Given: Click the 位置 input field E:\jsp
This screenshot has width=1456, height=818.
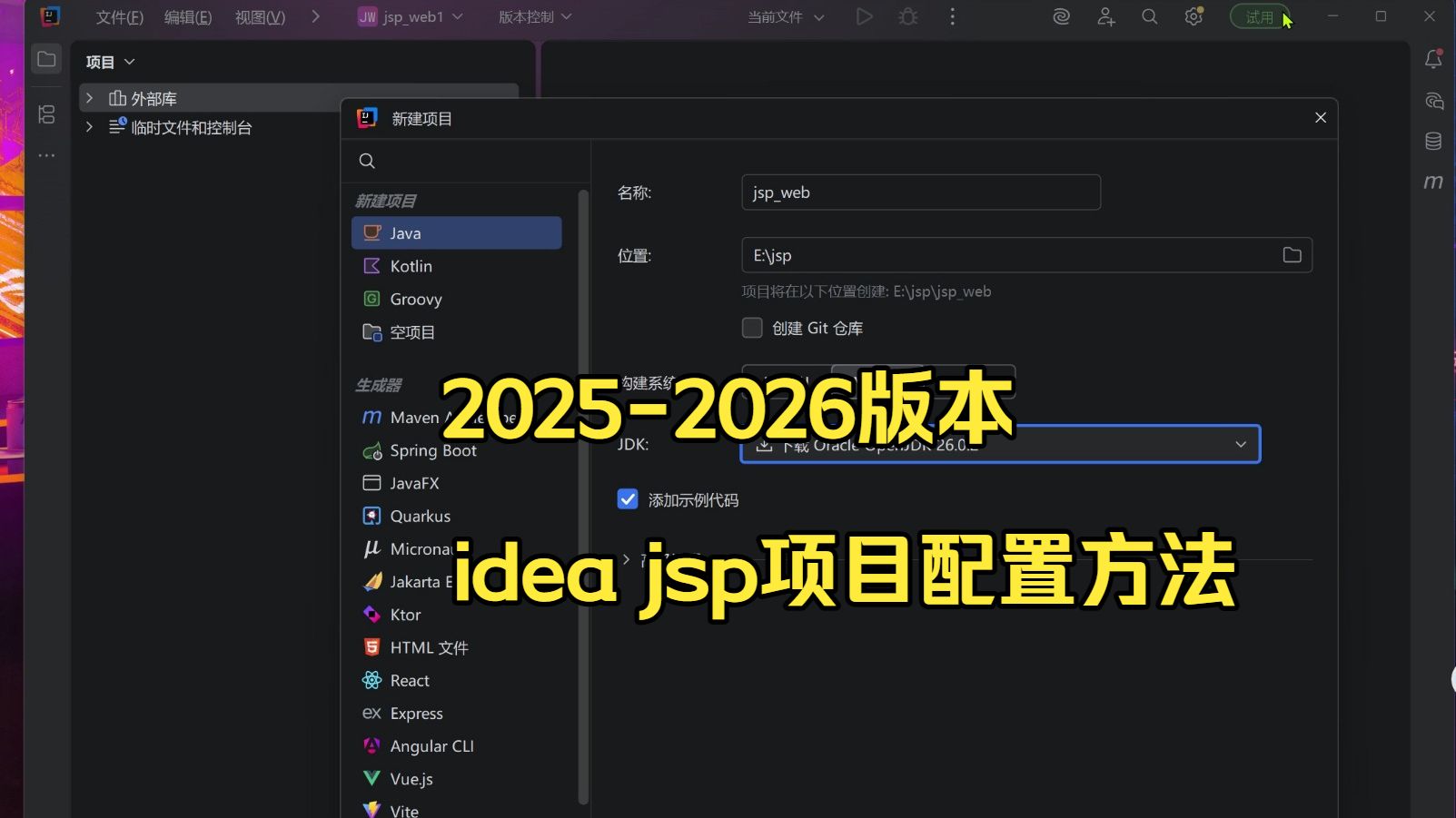Looking at the screenshot, I should tap(1026, 255).
